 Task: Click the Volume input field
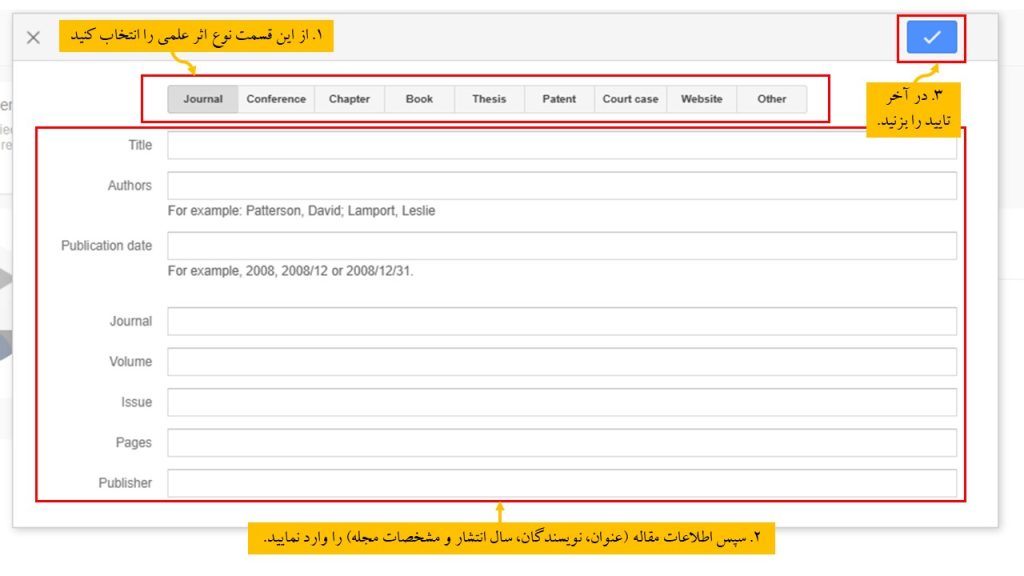point(560,361)
